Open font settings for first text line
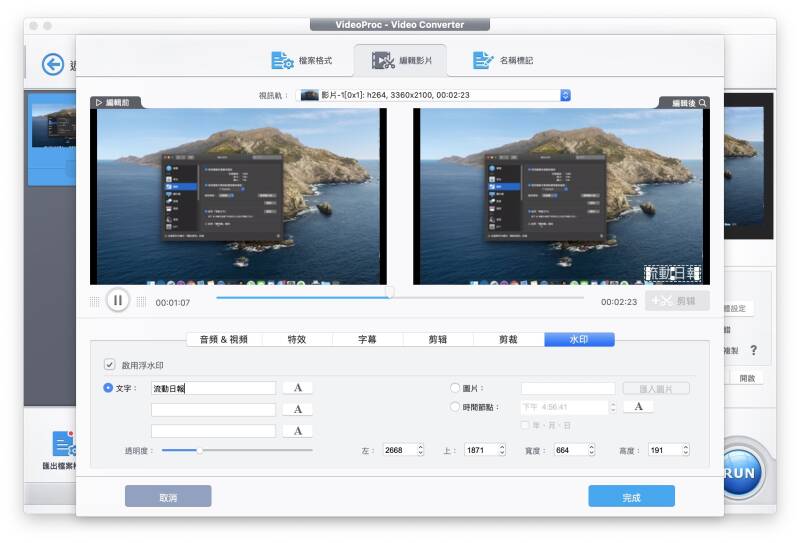This screenshot has height=543, width=800. click(298, 388)
